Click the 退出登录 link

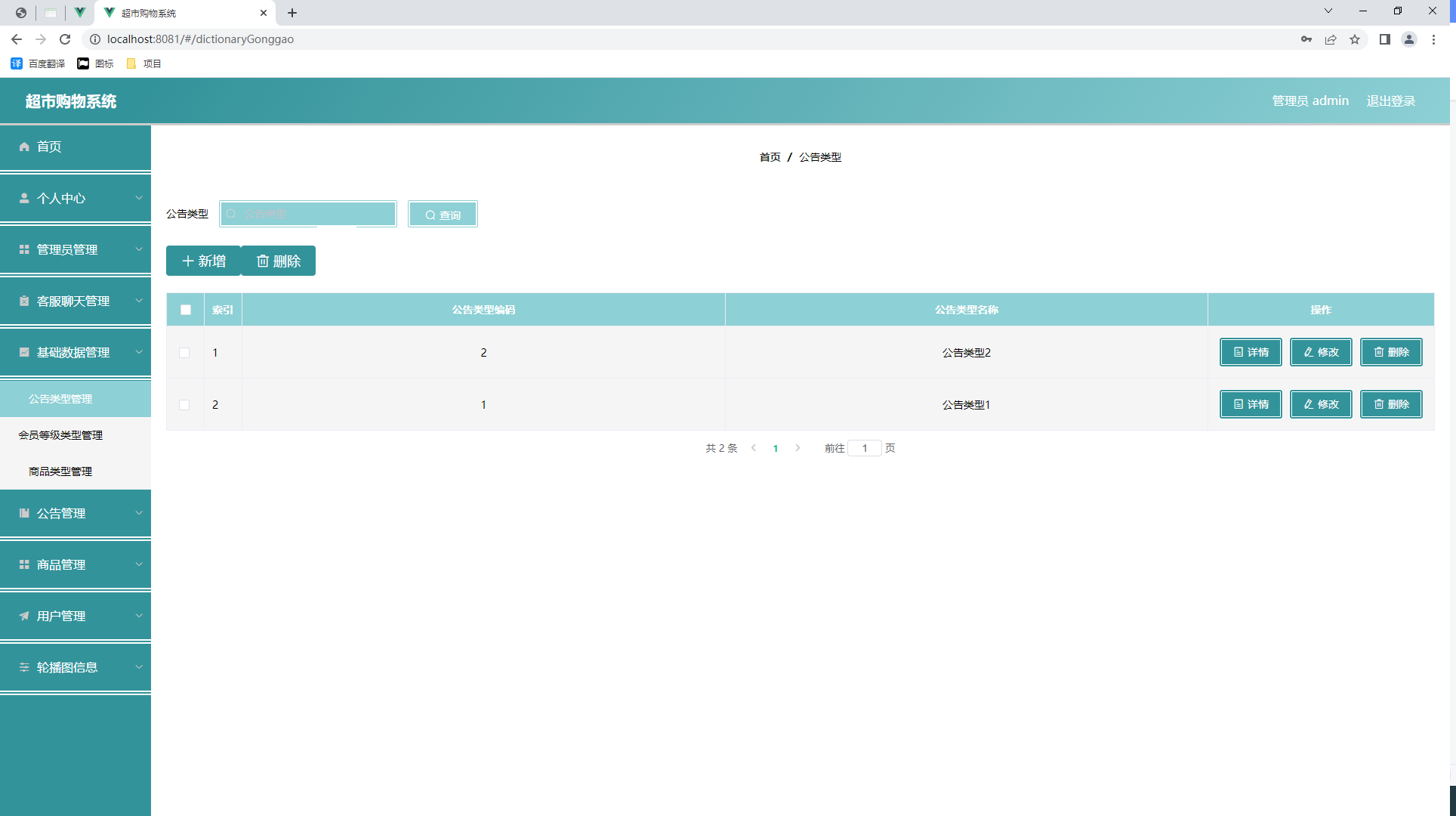tap(1391, 100)
